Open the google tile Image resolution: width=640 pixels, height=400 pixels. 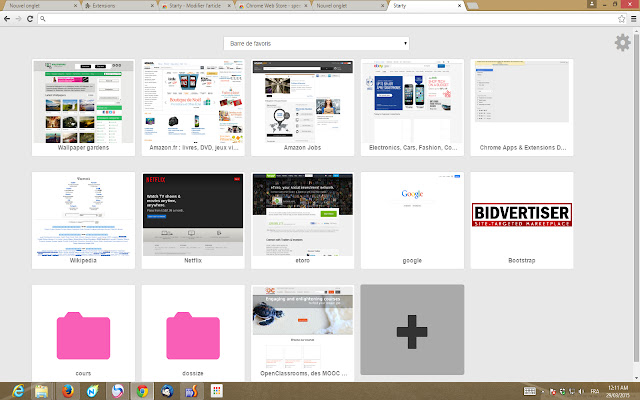[412, 220]
